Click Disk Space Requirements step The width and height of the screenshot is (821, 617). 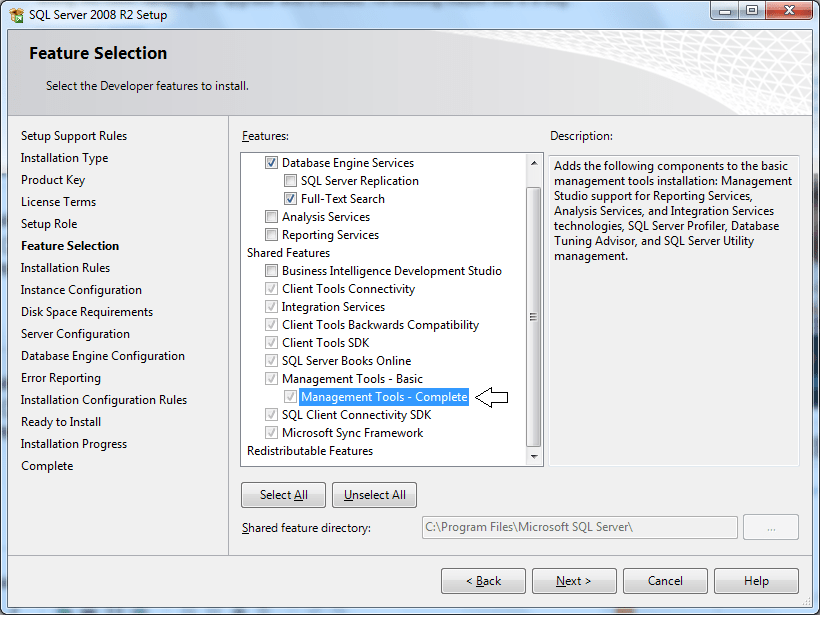pos(87,312)
